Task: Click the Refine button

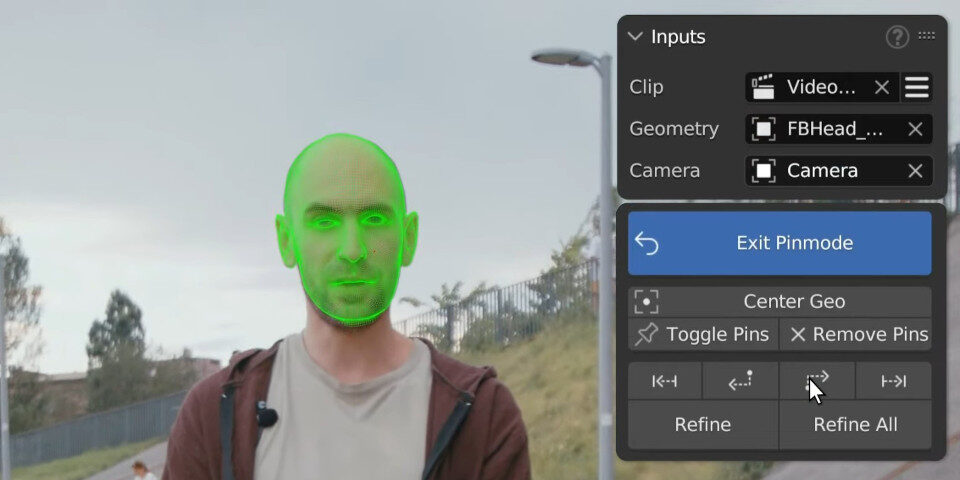Action: pos(703,425)
